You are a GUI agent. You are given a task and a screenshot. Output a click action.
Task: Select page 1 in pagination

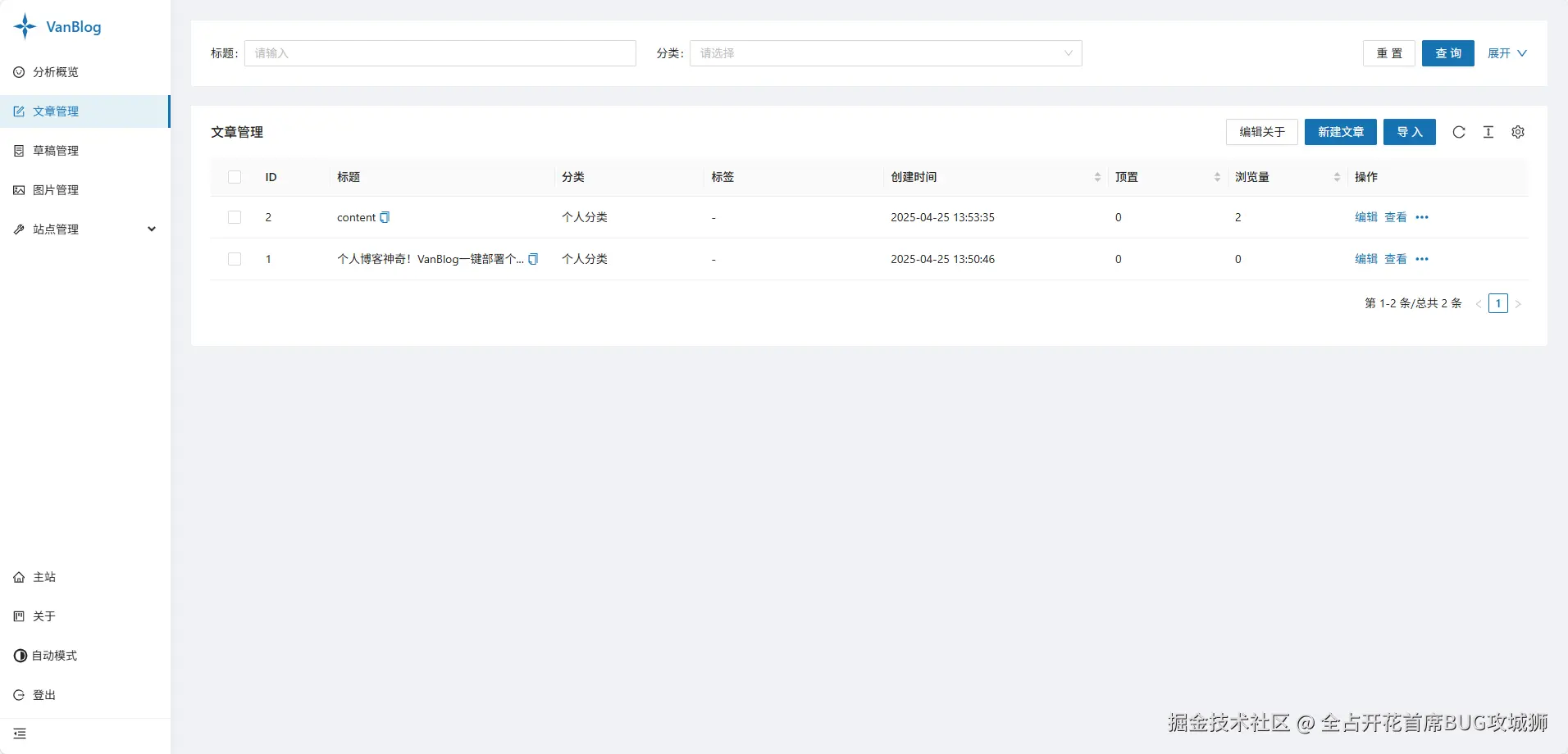coord(1498,303)
